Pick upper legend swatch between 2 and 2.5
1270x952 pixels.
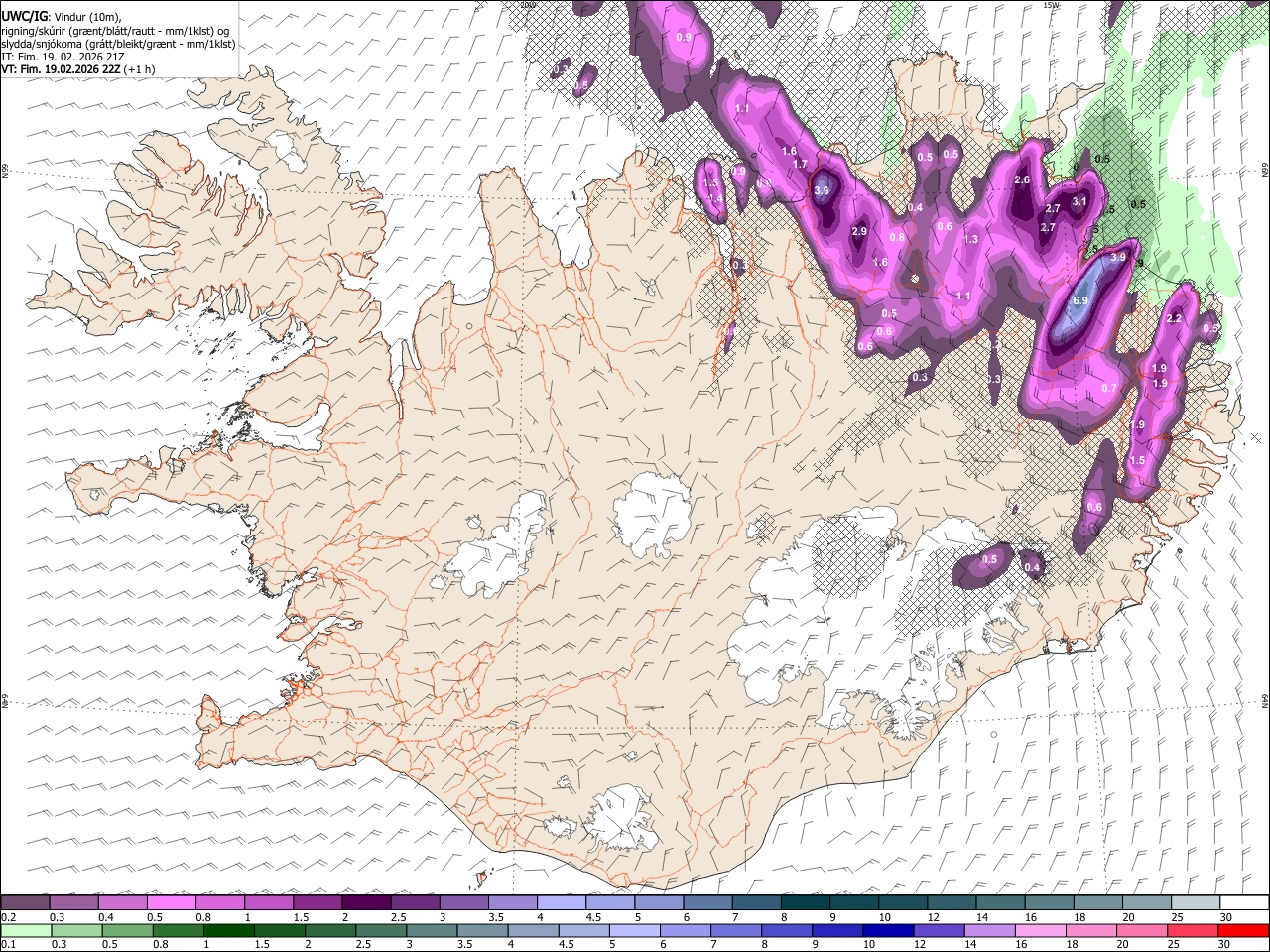pos(366,902)
